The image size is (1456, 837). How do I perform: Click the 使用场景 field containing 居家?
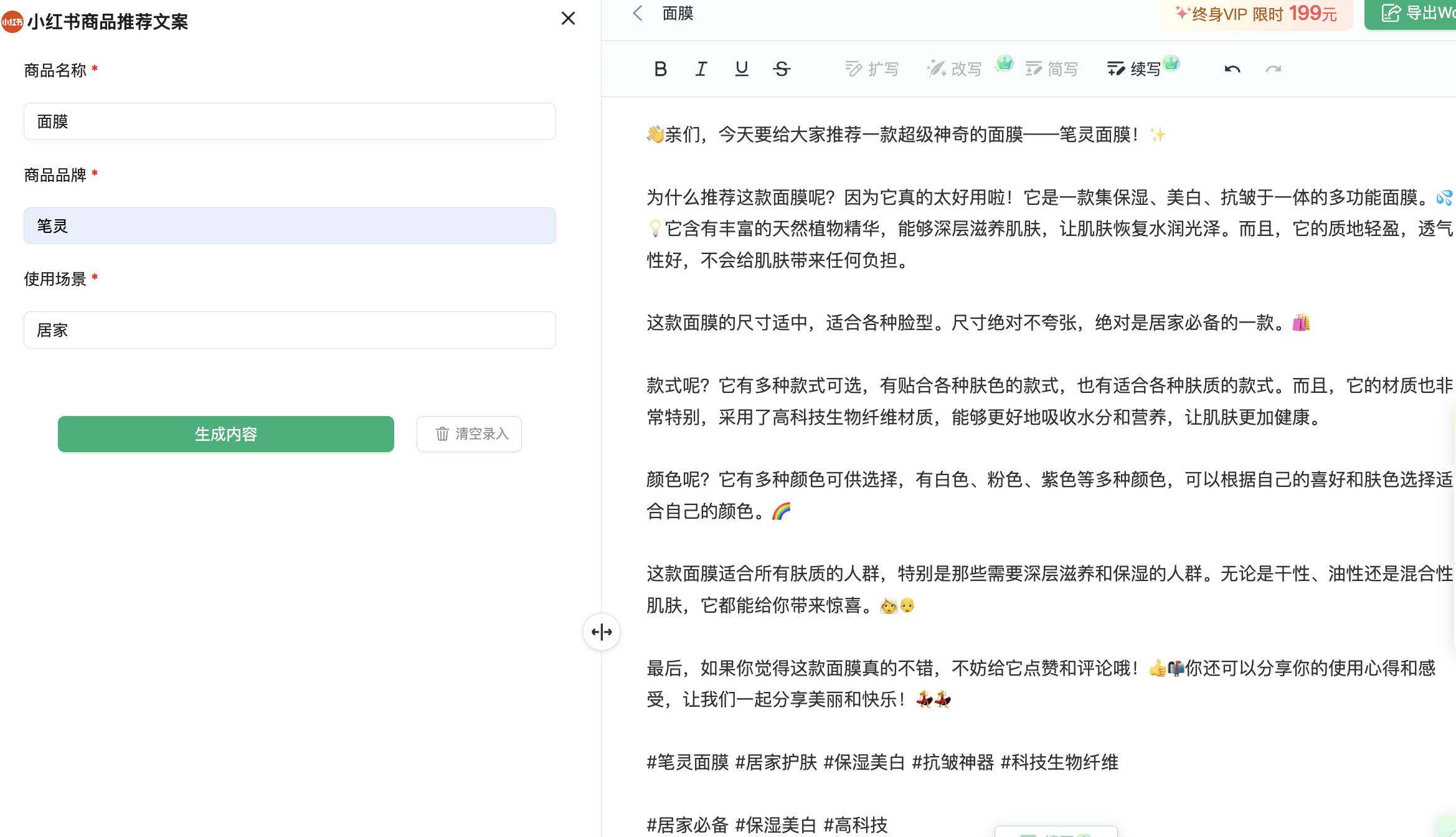pyautogui.click(x=290, y=330)
